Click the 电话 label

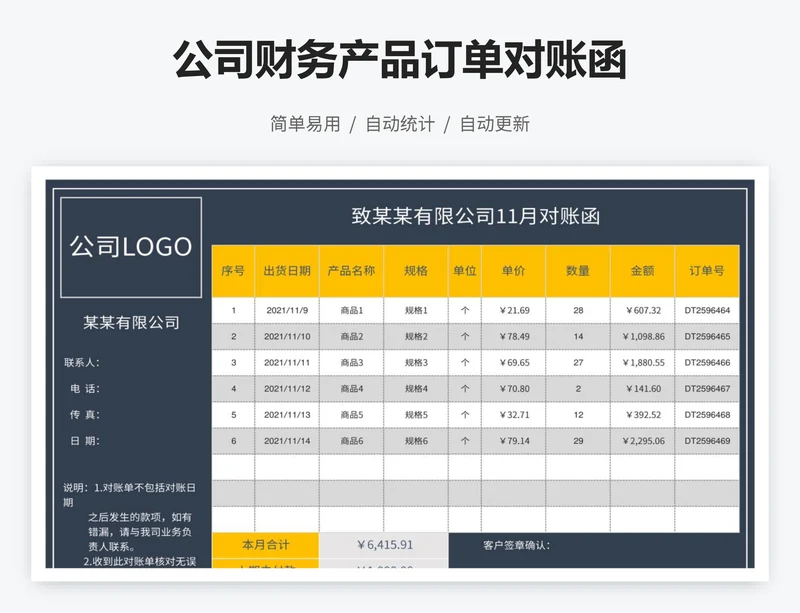[x=85, y=388]
